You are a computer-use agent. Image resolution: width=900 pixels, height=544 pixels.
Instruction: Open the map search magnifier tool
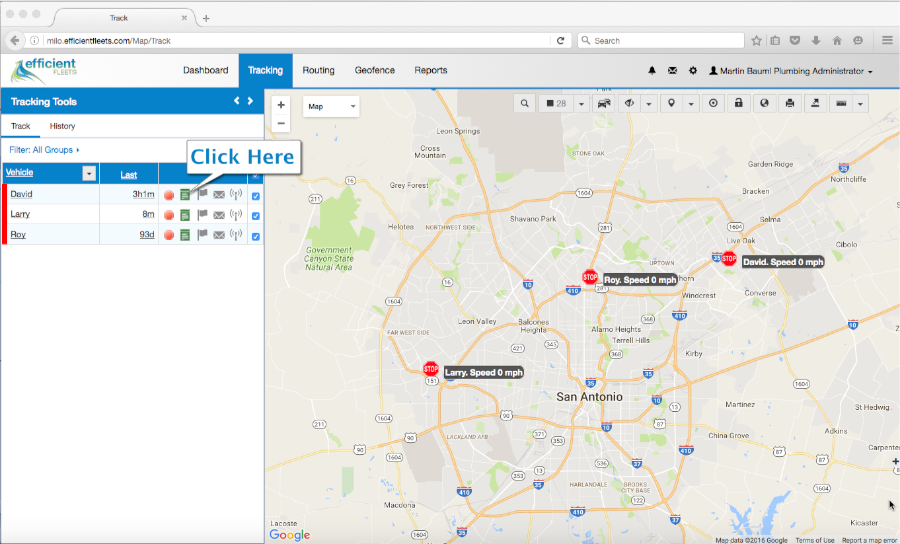[524, 104]
